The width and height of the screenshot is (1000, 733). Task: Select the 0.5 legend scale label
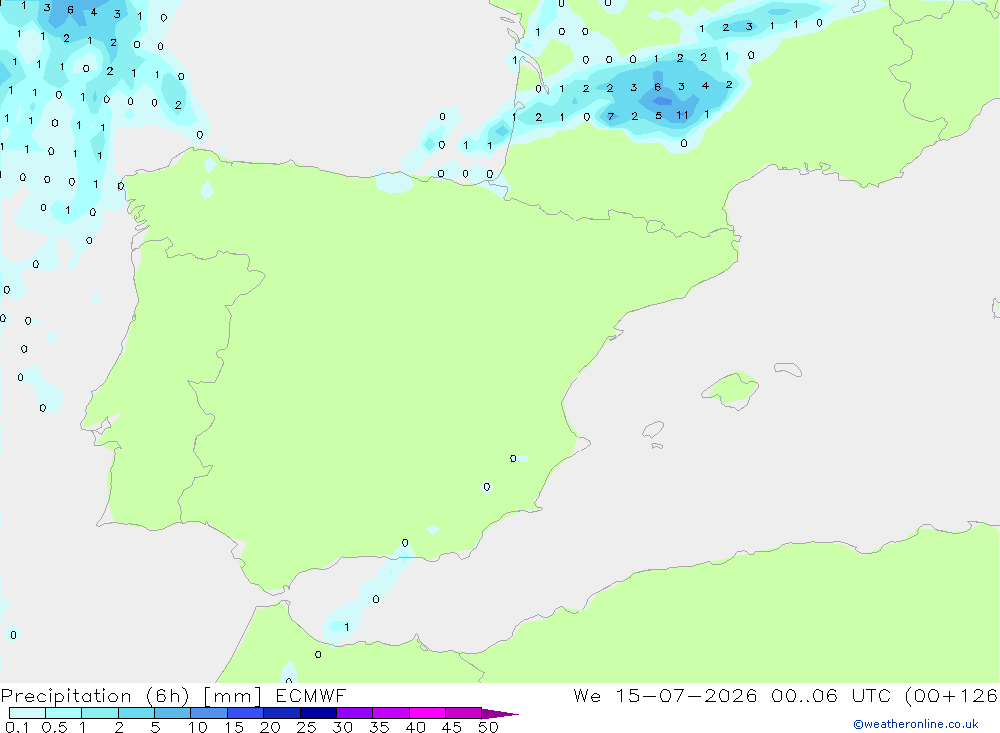[x=54, y=727]
